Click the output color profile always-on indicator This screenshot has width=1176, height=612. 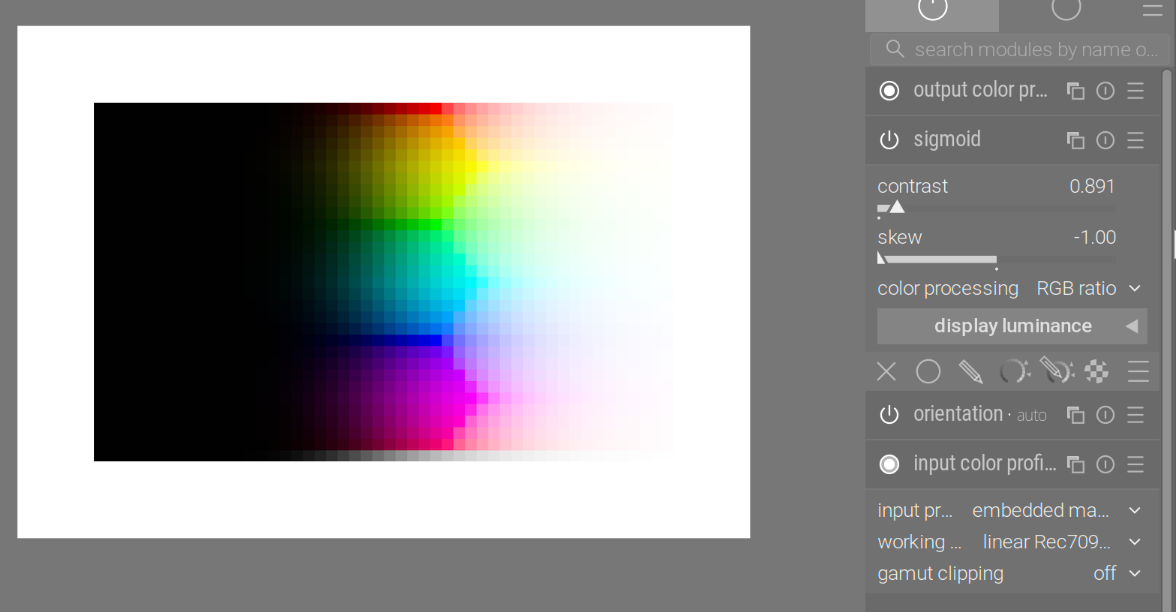pos(890,91)
